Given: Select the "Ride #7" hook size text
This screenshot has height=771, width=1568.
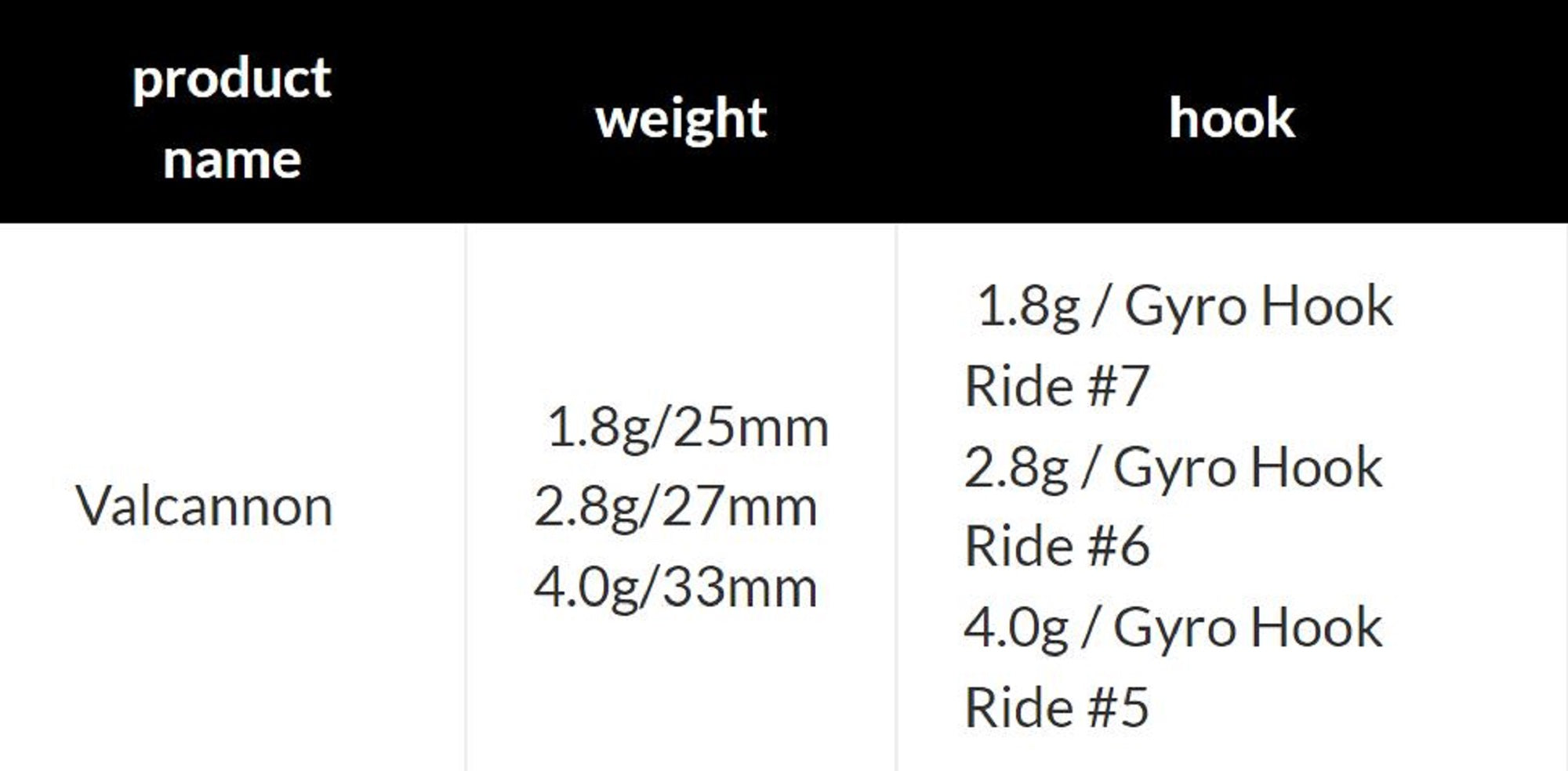Looking at the screenshot, I should 1056,386.
